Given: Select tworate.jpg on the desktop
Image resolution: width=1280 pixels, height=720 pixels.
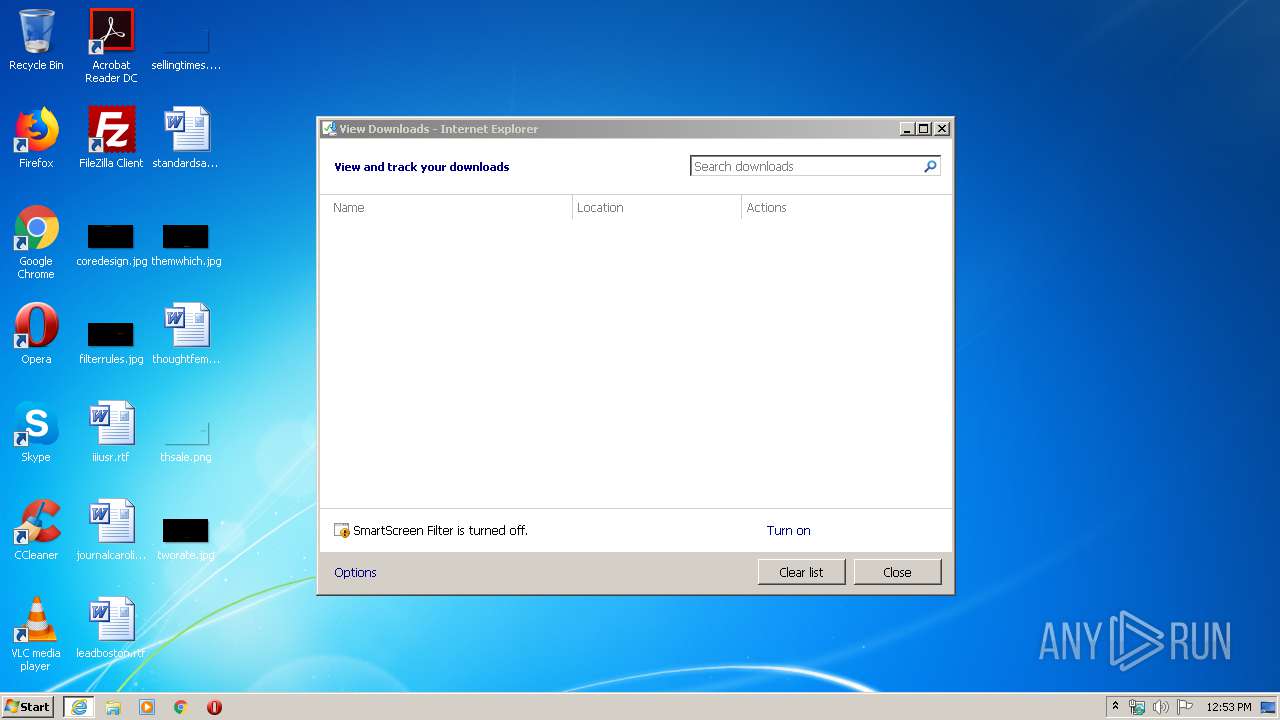Looking at the screenshot, I should [x=186, y=538].
